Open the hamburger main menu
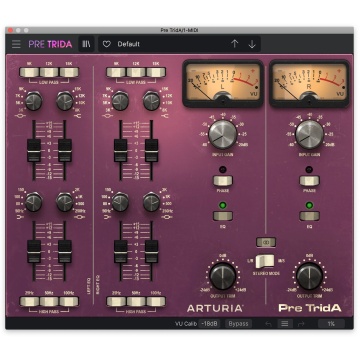The height and width of the screenshot is (360, 360). (x=16, y=44)
